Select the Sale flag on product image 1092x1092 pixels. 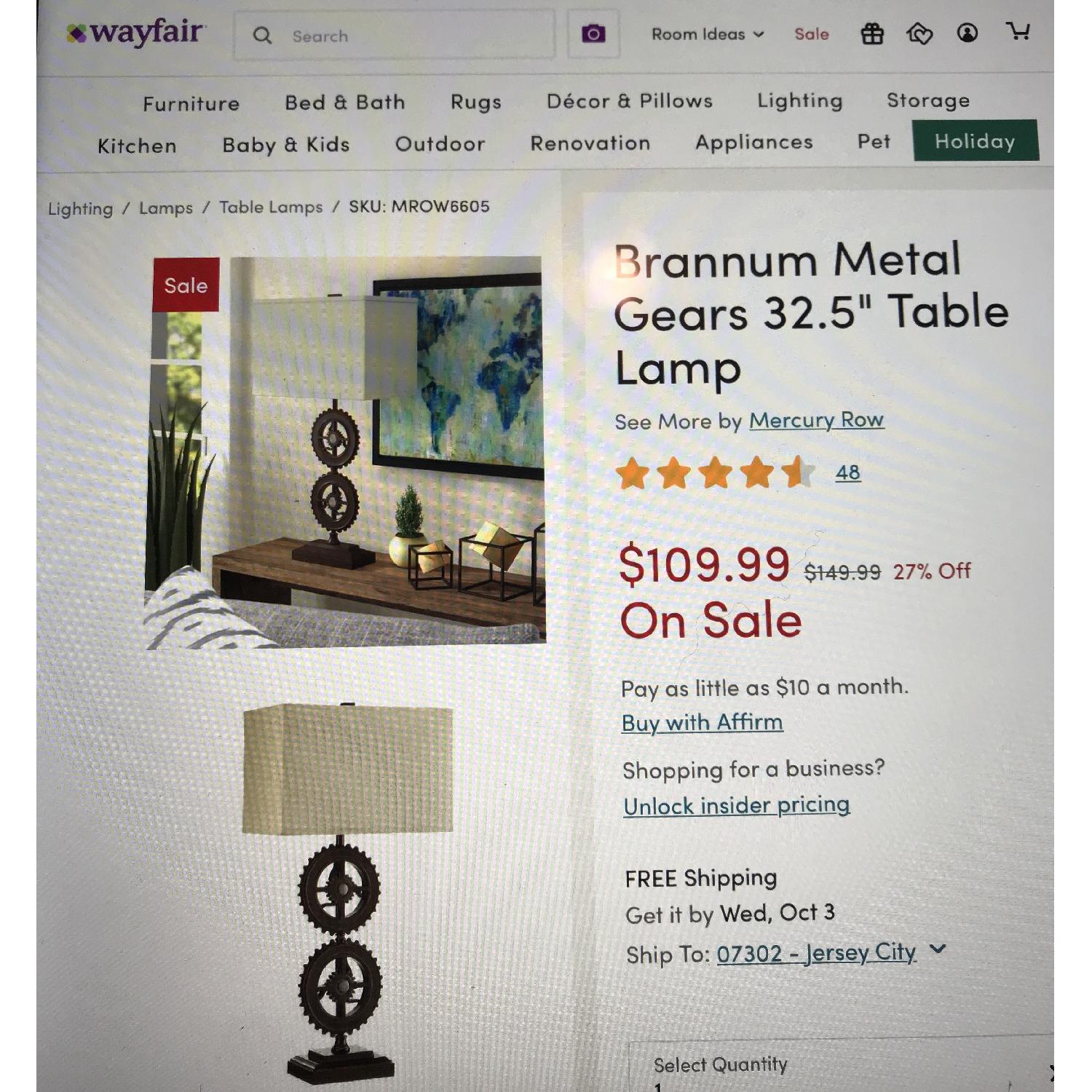click(184, 285)
